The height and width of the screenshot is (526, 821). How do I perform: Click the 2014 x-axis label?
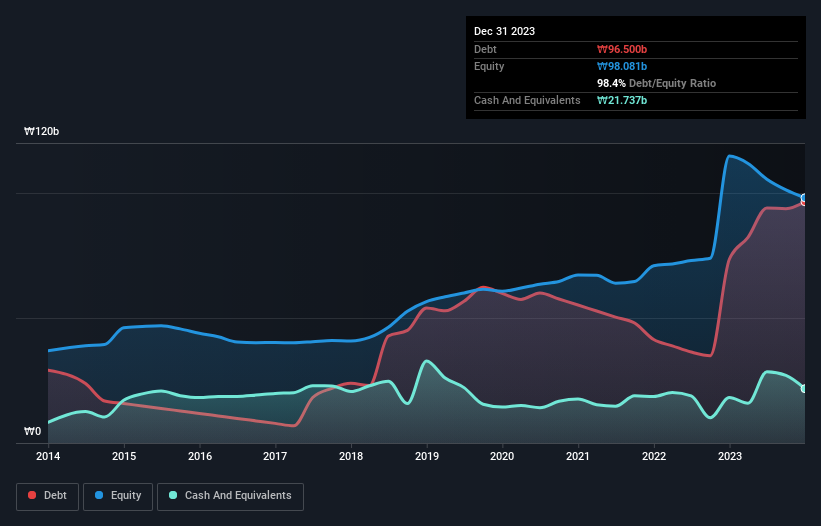pyautogui.click(x=48, y=456)
